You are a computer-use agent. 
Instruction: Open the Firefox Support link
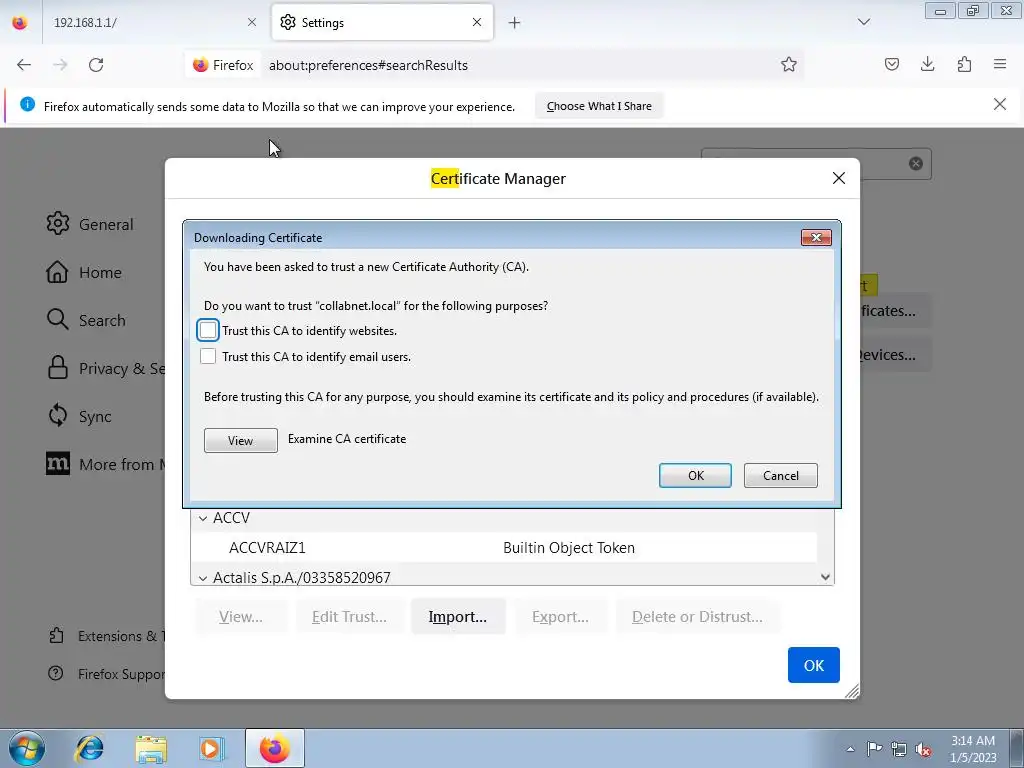click(x=106, y=673)
